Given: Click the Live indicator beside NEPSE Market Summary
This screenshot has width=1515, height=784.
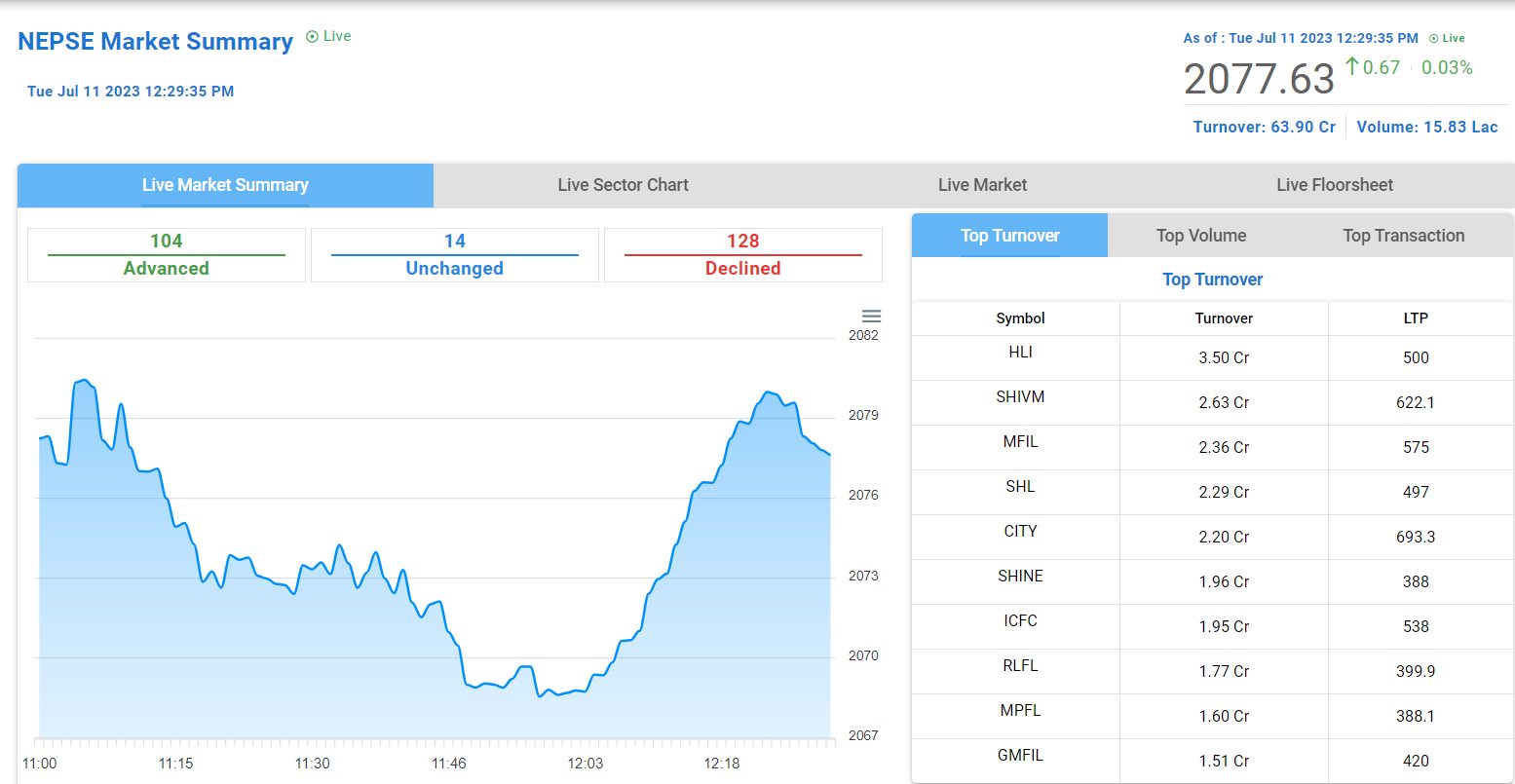Looking at the screenshot, I should click(328, 36).
